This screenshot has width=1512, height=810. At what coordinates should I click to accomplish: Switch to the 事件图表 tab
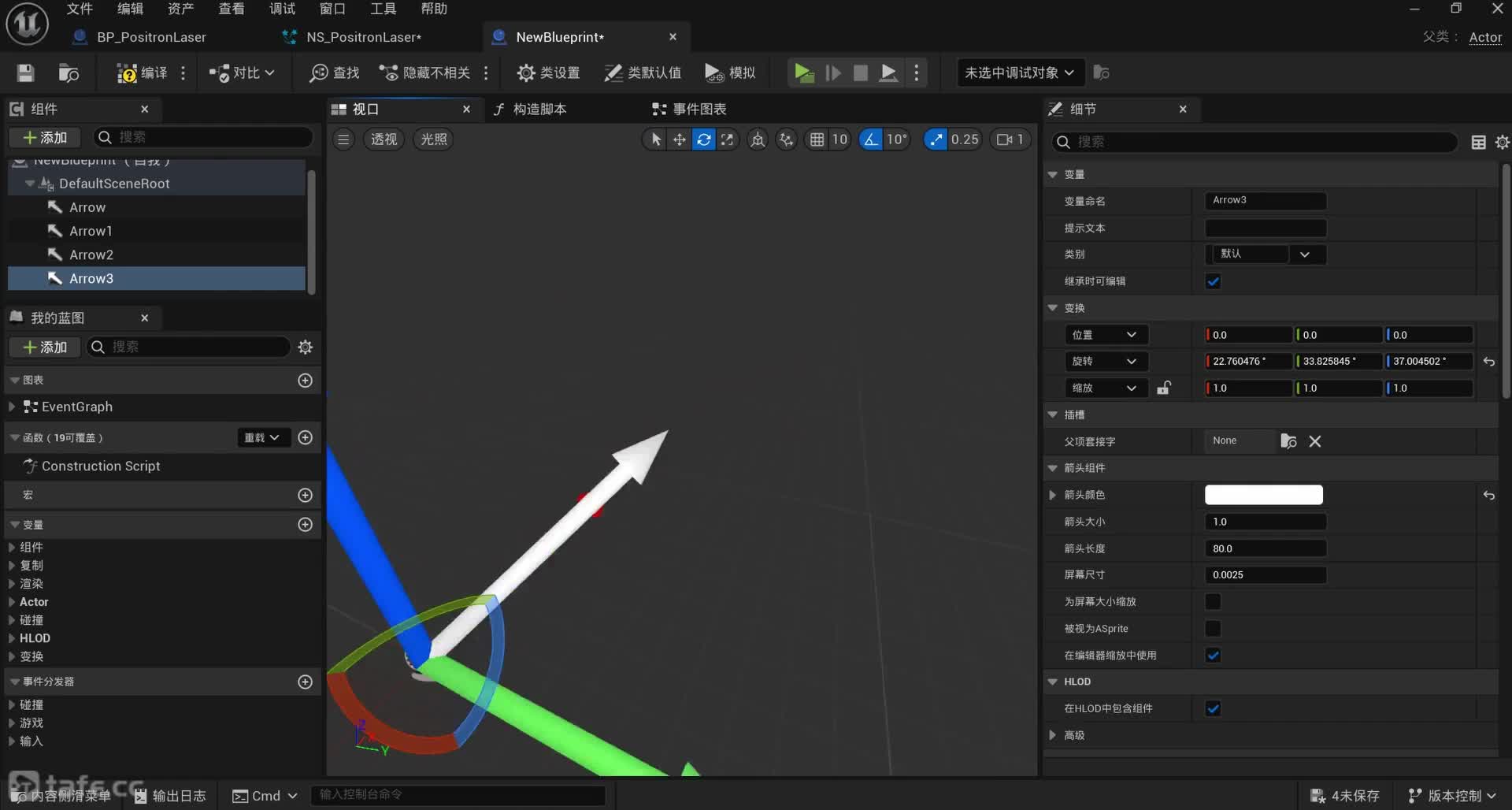tap(690, 110)
